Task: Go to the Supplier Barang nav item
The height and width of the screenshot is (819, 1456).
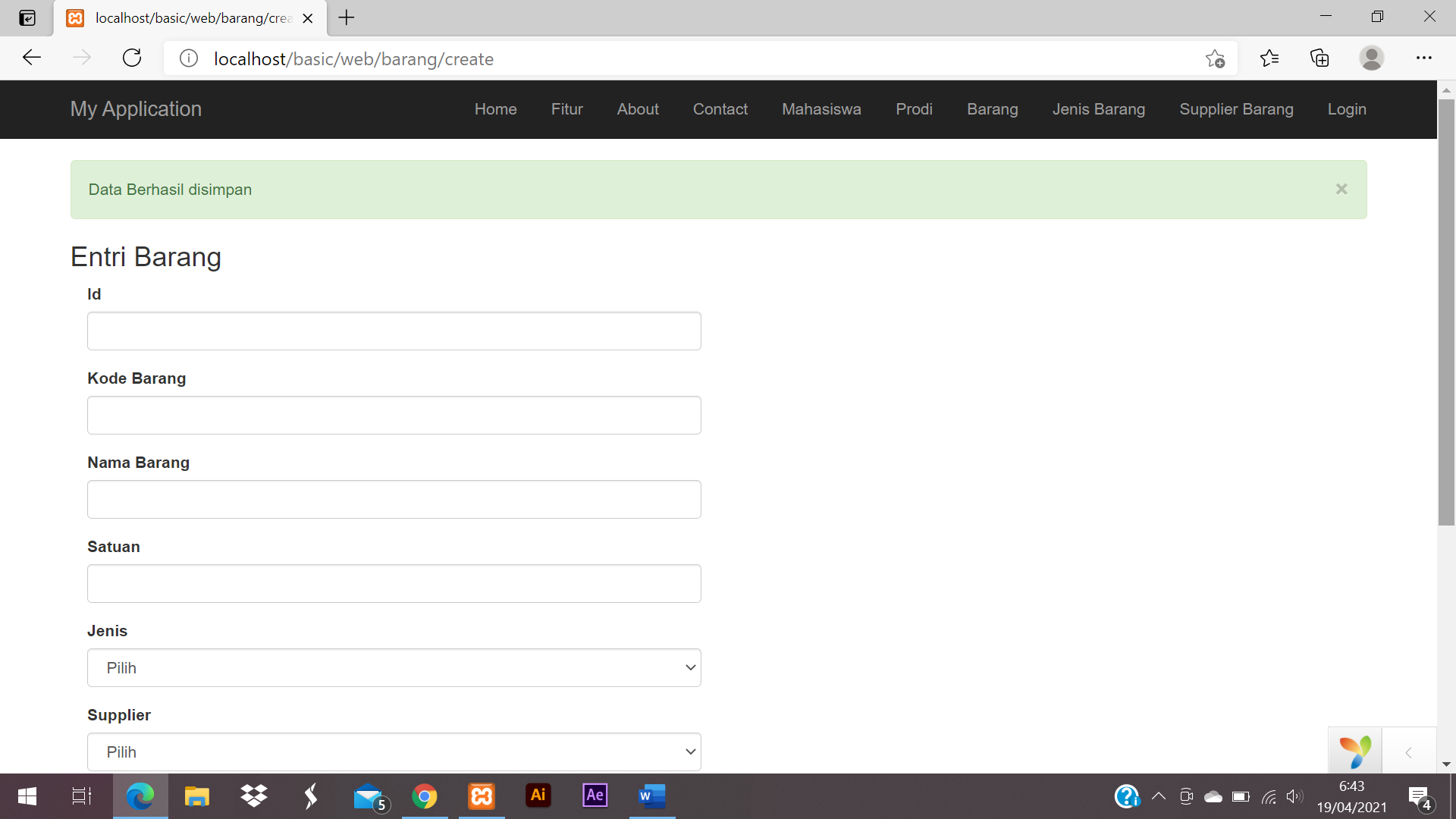Action: (1236, 109)
